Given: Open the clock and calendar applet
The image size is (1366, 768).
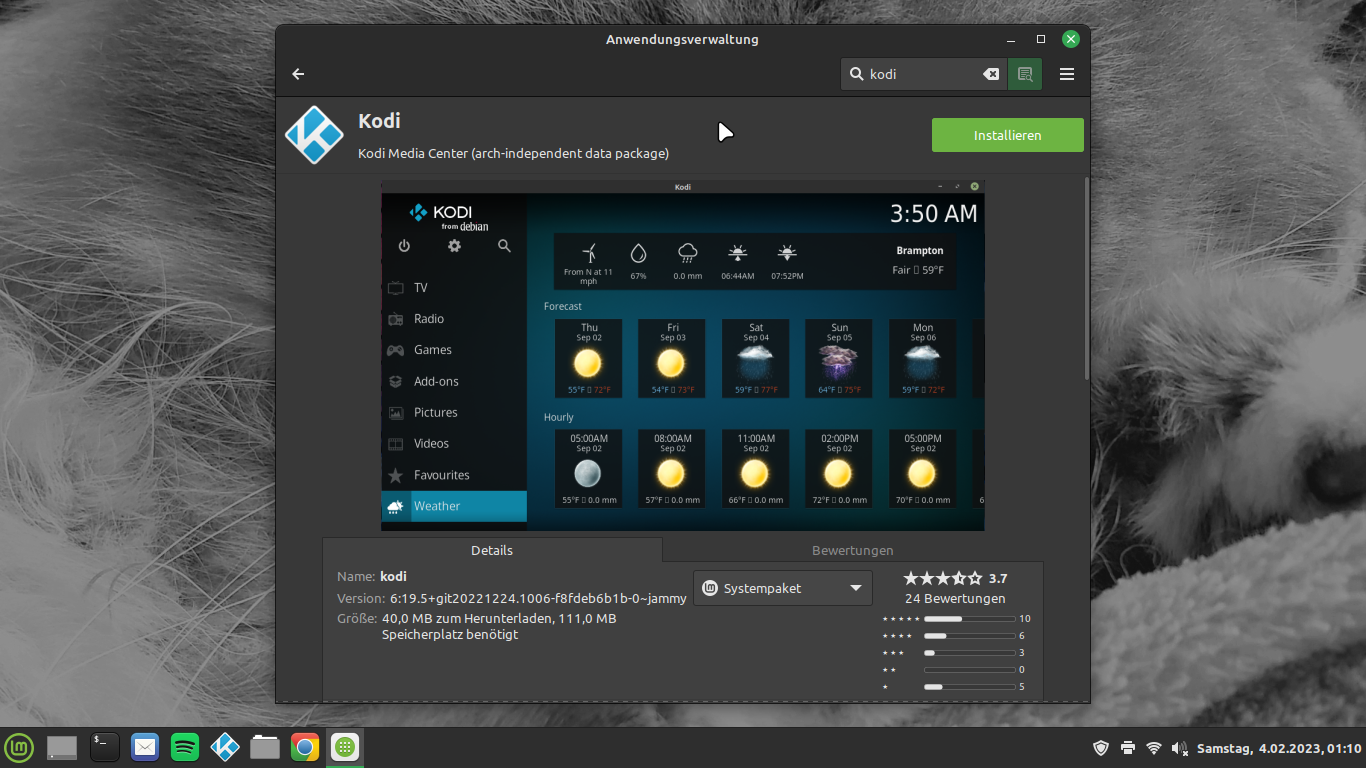Looking at the screenshot, I should click(1279, 748).
